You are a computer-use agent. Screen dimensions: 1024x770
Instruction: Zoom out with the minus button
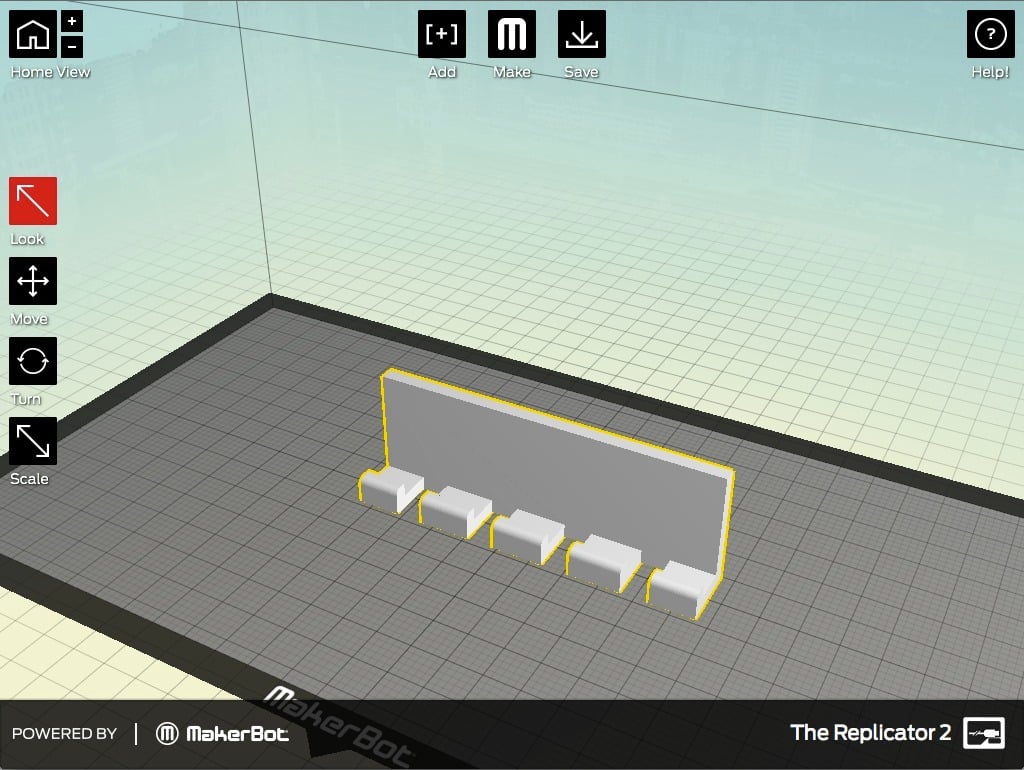tap(72, 47)
